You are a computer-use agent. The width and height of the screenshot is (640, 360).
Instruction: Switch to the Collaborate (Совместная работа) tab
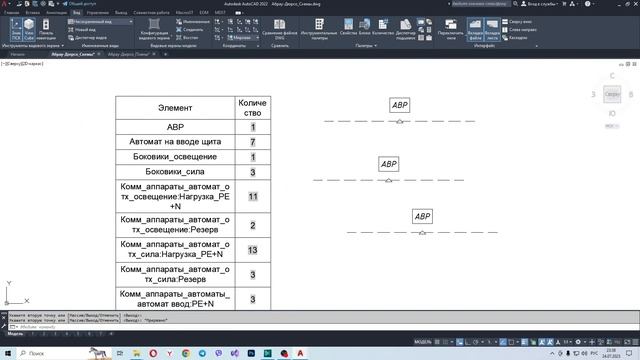[x=151, y=13]
